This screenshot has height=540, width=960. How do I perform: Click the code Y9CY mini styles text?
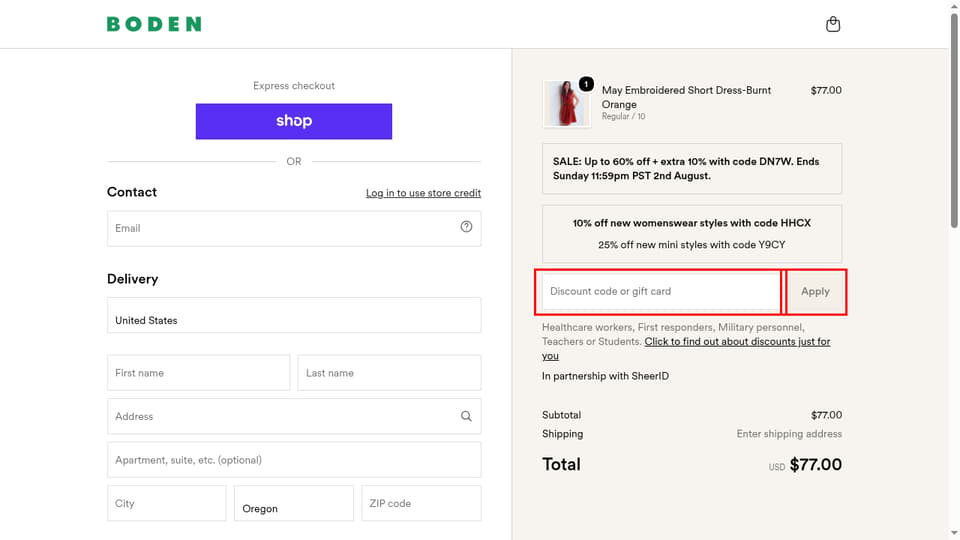692,244
